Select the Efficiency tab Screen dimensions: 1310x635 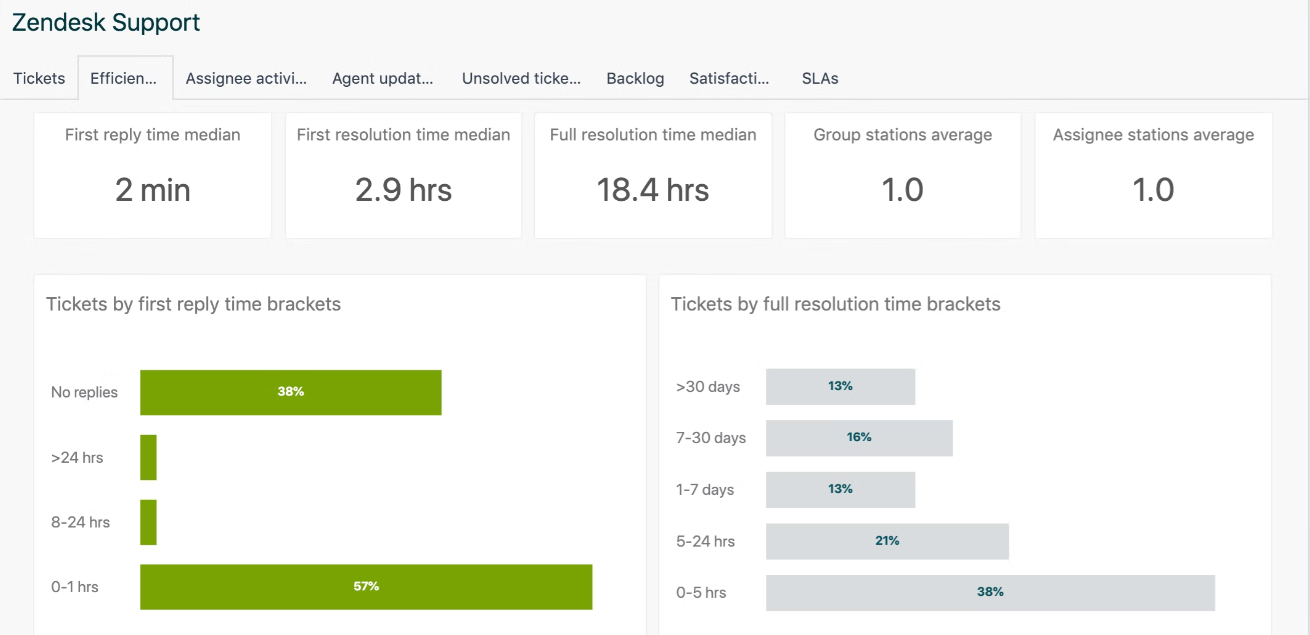click(125, 78)
